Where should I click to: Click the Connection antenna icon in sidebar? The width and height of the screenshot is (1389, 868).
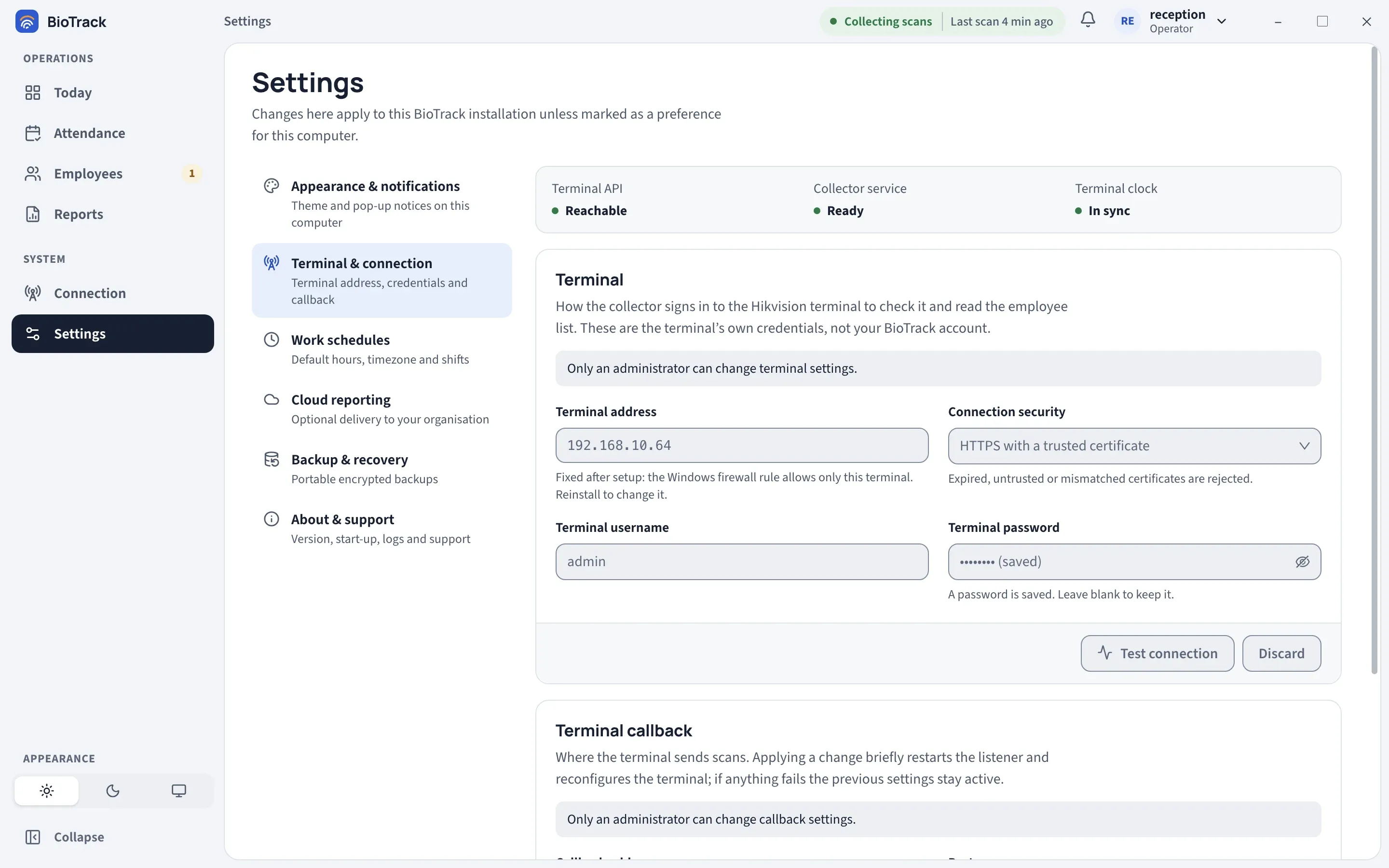point(33,293)
